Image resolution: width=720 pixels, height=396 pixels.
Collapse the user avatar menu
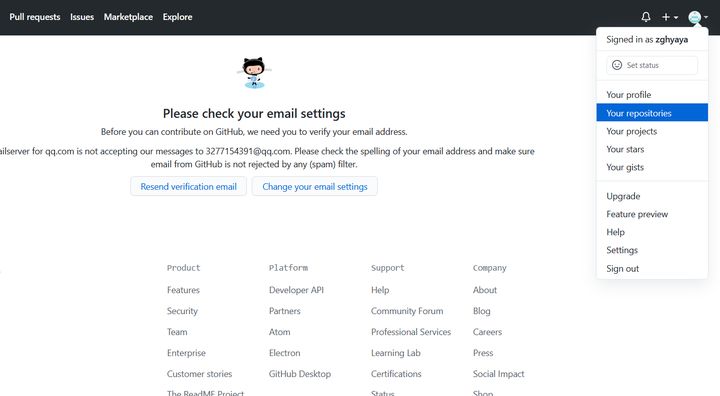click(x=698, y=17)
